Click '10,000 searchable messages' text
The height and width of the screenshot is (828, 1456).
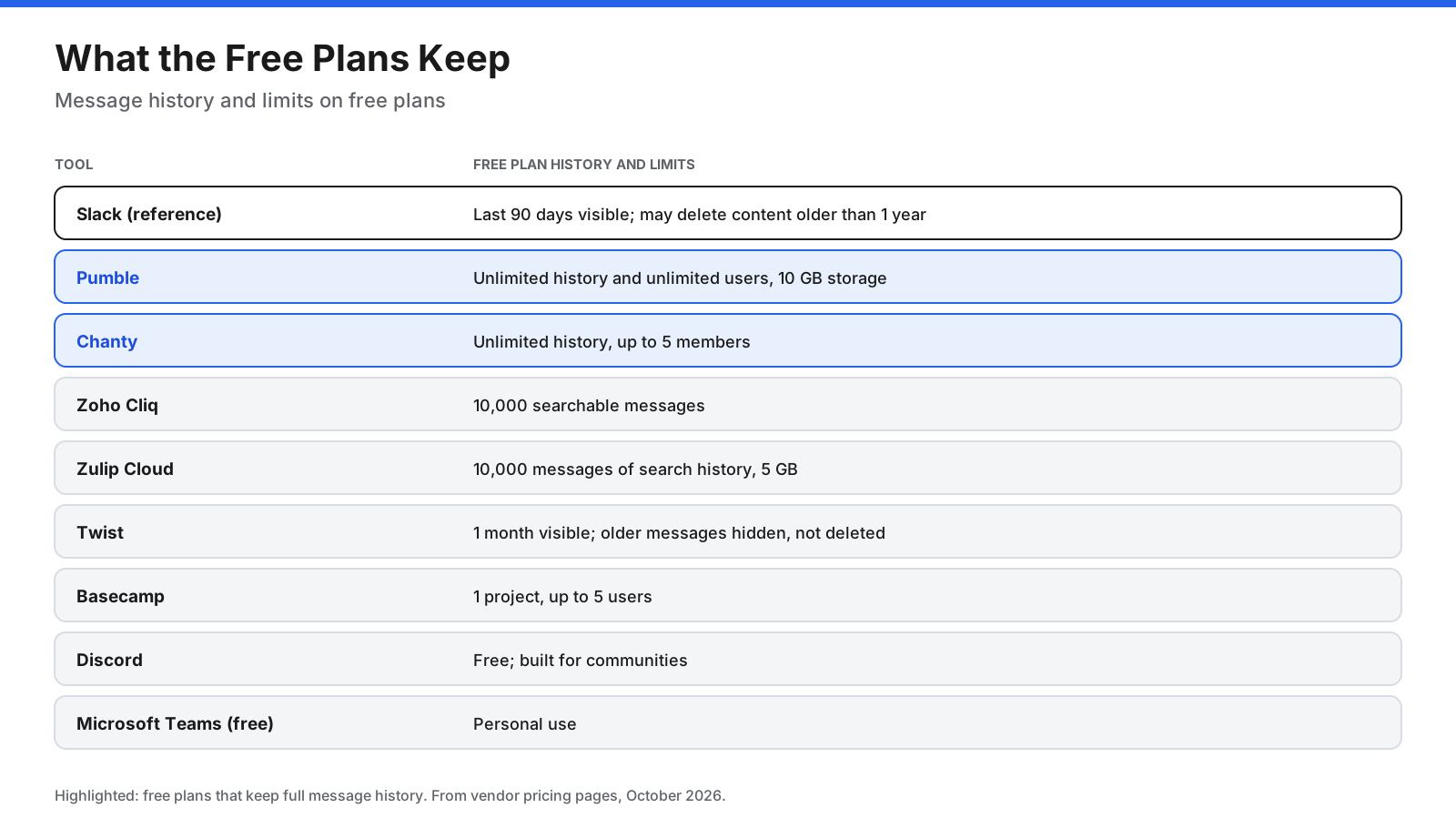589,406
